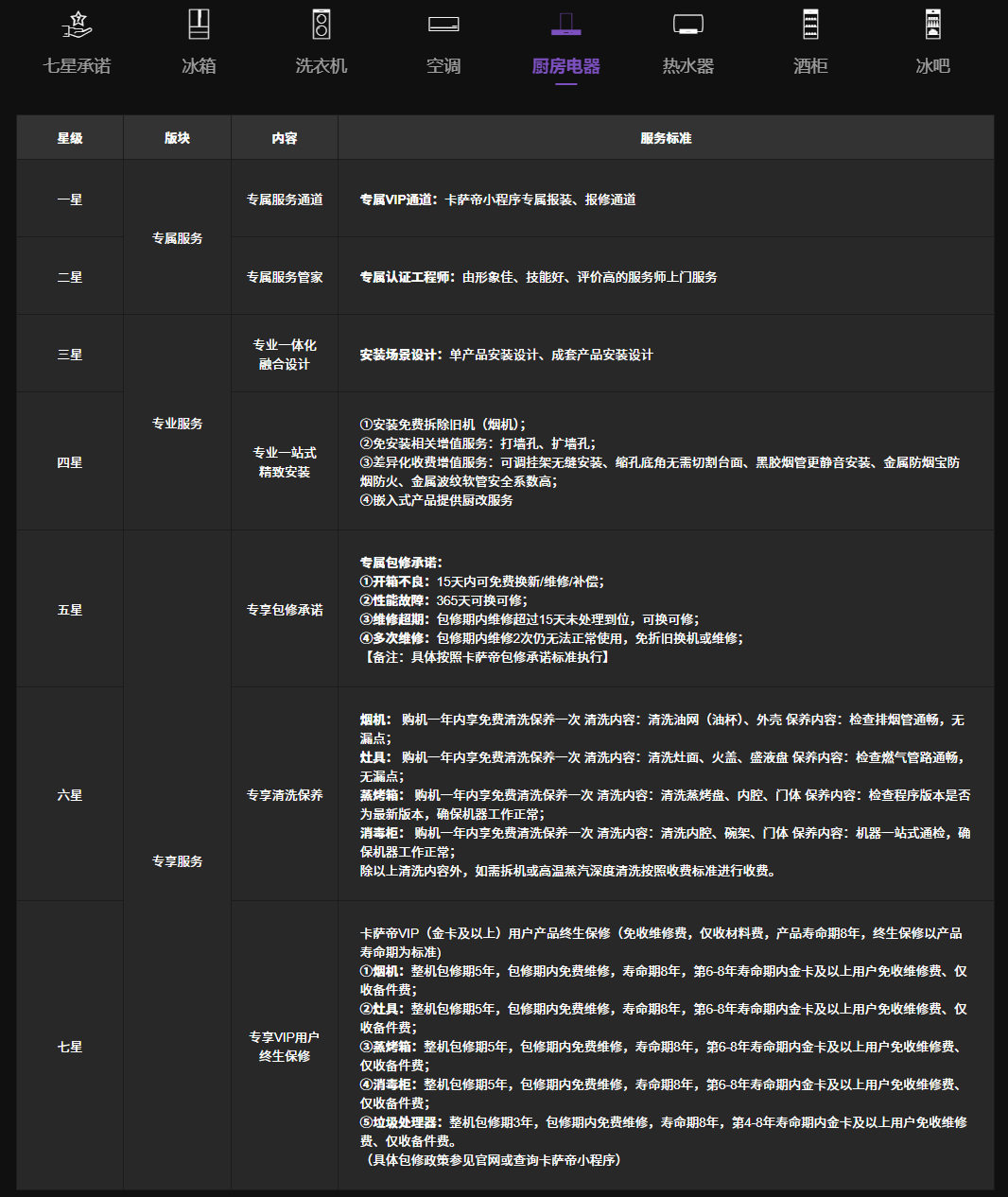Click the 除以上清洗内容外 charging note
This screenshot has width=1008, height=1197.
coord(568,871)
